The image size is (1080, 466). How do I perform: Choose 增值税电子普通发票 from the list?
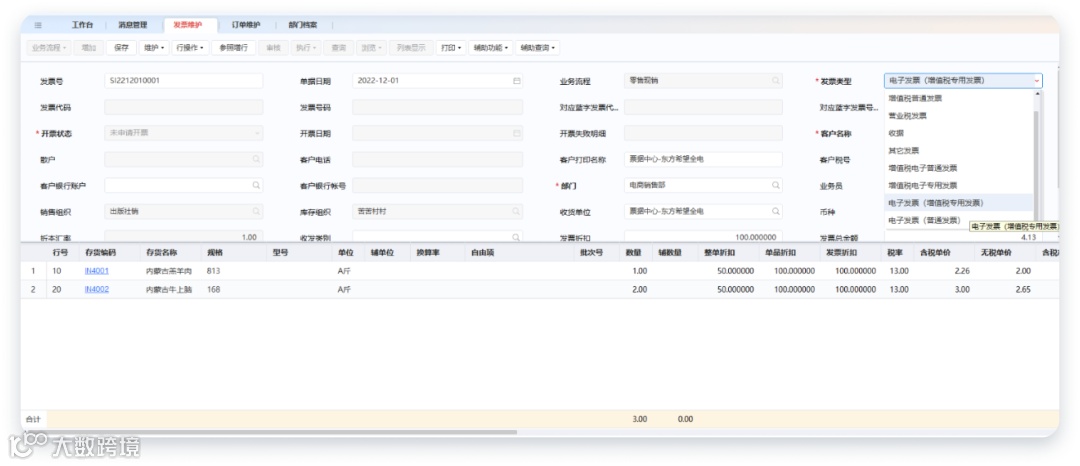point(959,168)
